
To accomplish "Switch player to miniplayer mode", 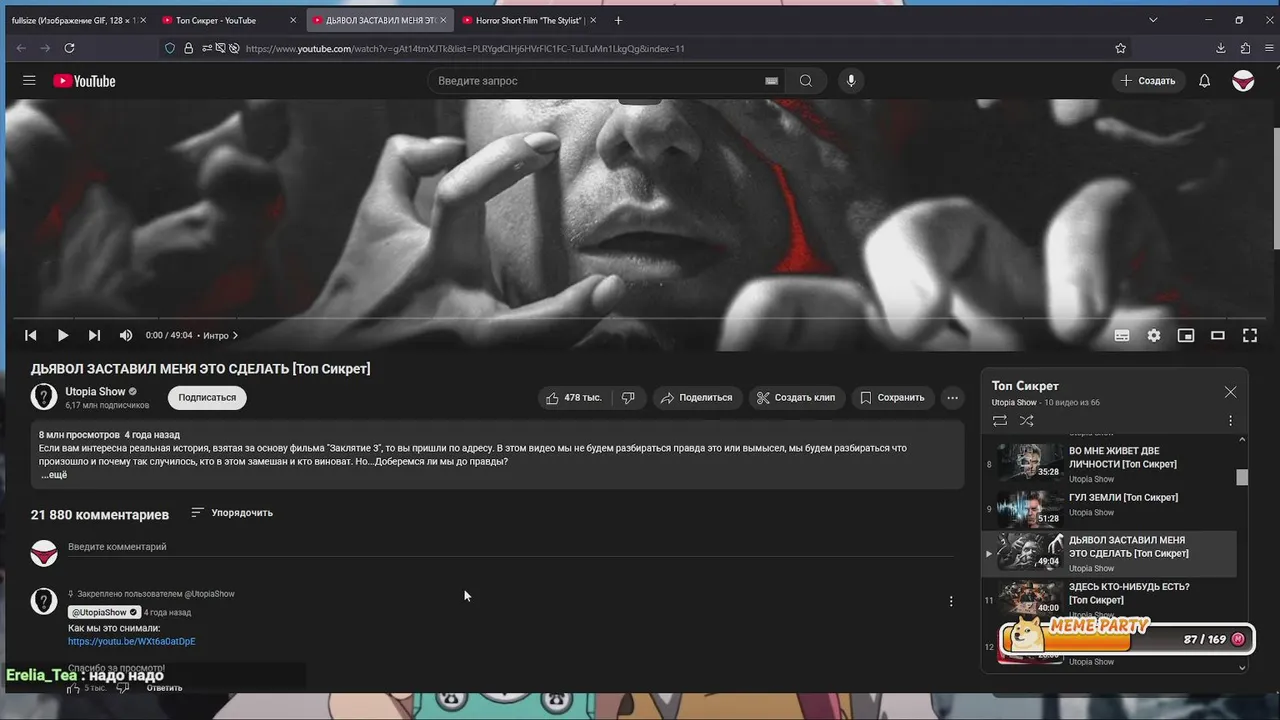I will point(1186,336).
